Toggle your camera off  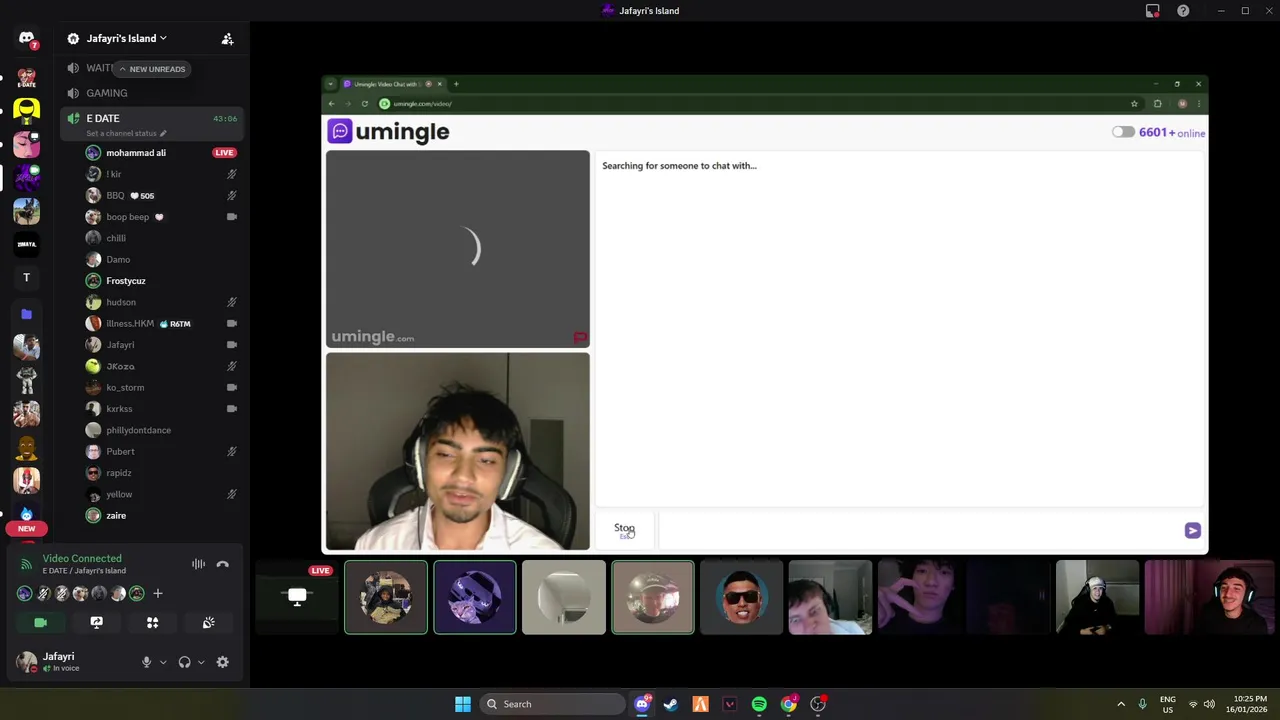coord(40,622)
